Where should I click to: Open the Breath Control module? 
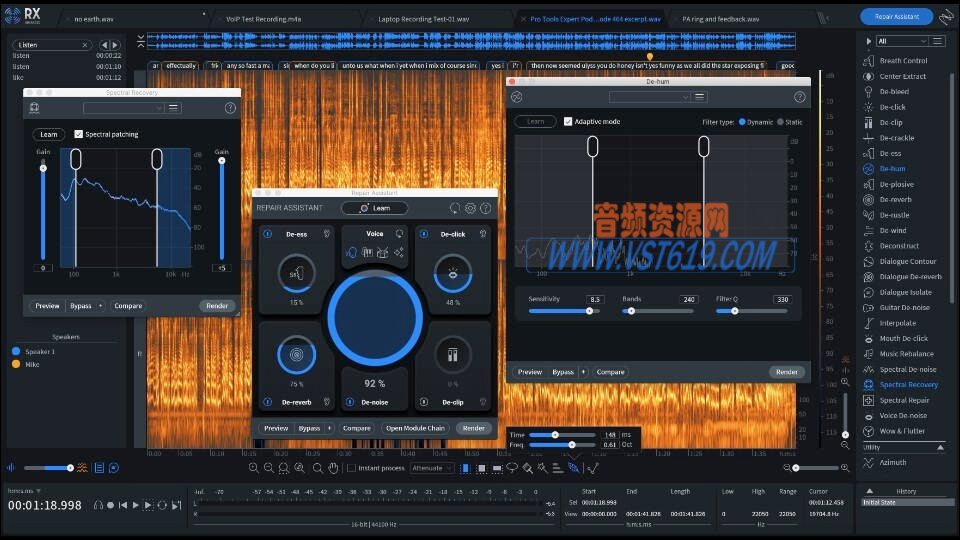point(903,61)
